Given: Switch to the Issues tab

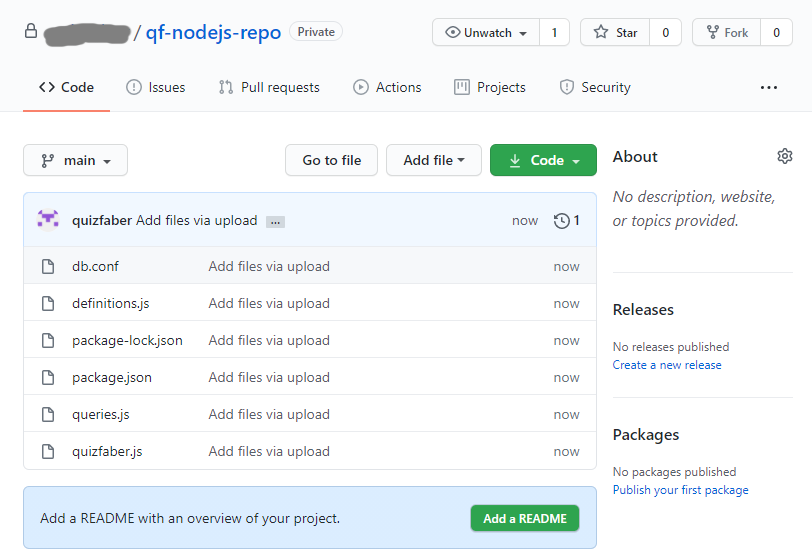Looking at the screenshot, I should click(x=155, y=87).
